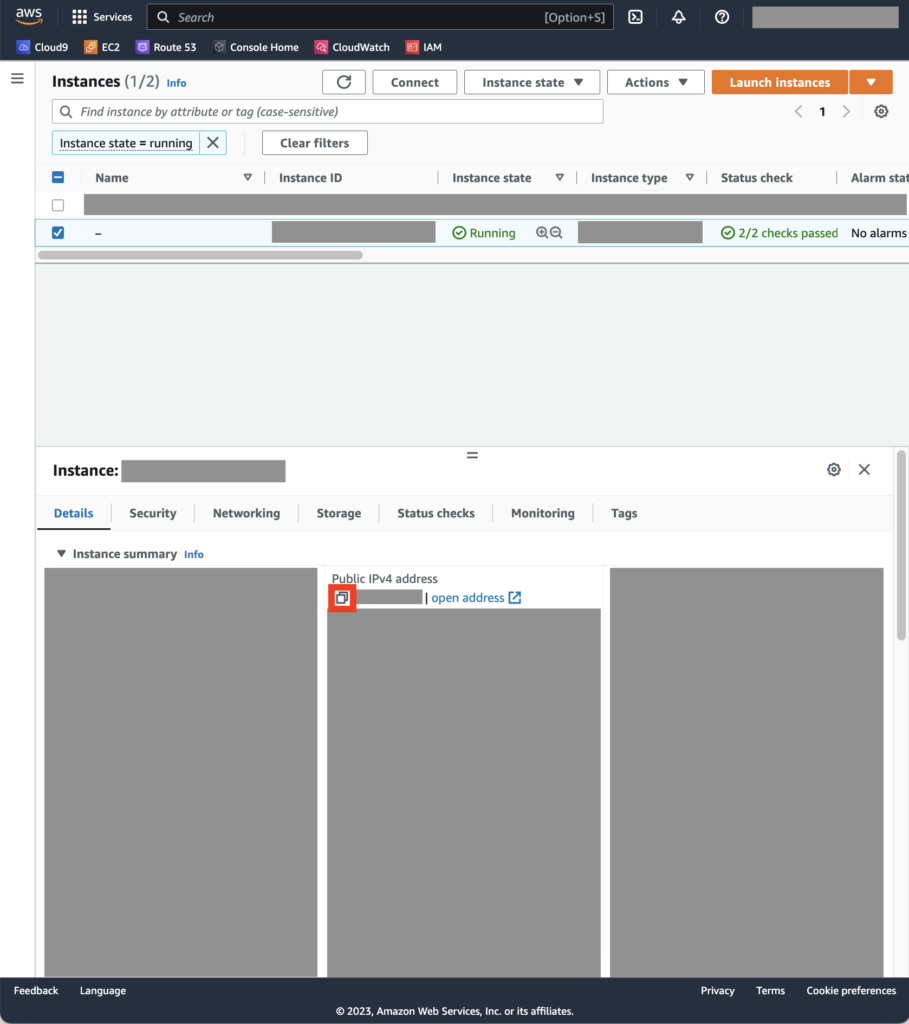
Task: Open instances table preferences gear
Action: coord(881,112)
